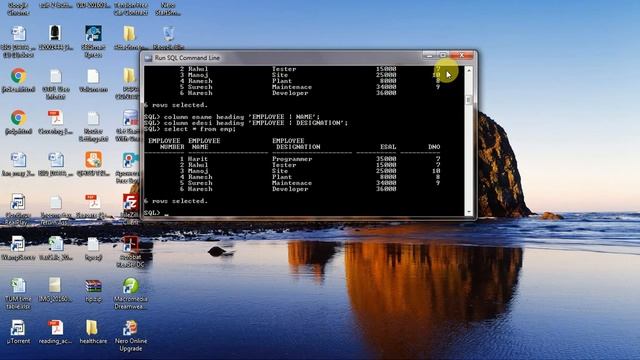
Task: Maximize the Run SQL Command Line window
Action: click(443, 55)
